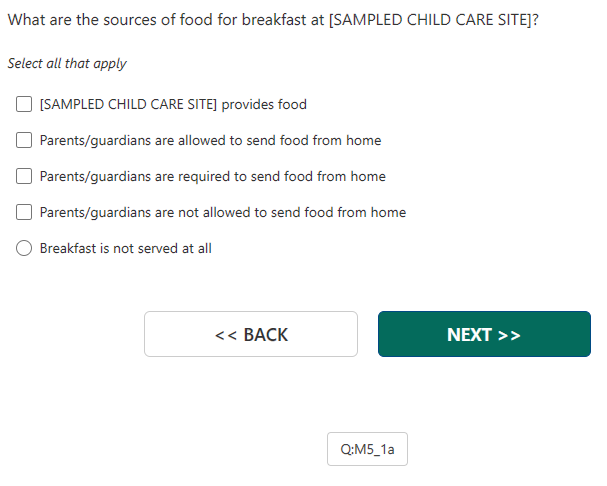This screenshot has height=486, width=607.
Task: Go back with the << BACK button
Action: click(x=251, y=334)
